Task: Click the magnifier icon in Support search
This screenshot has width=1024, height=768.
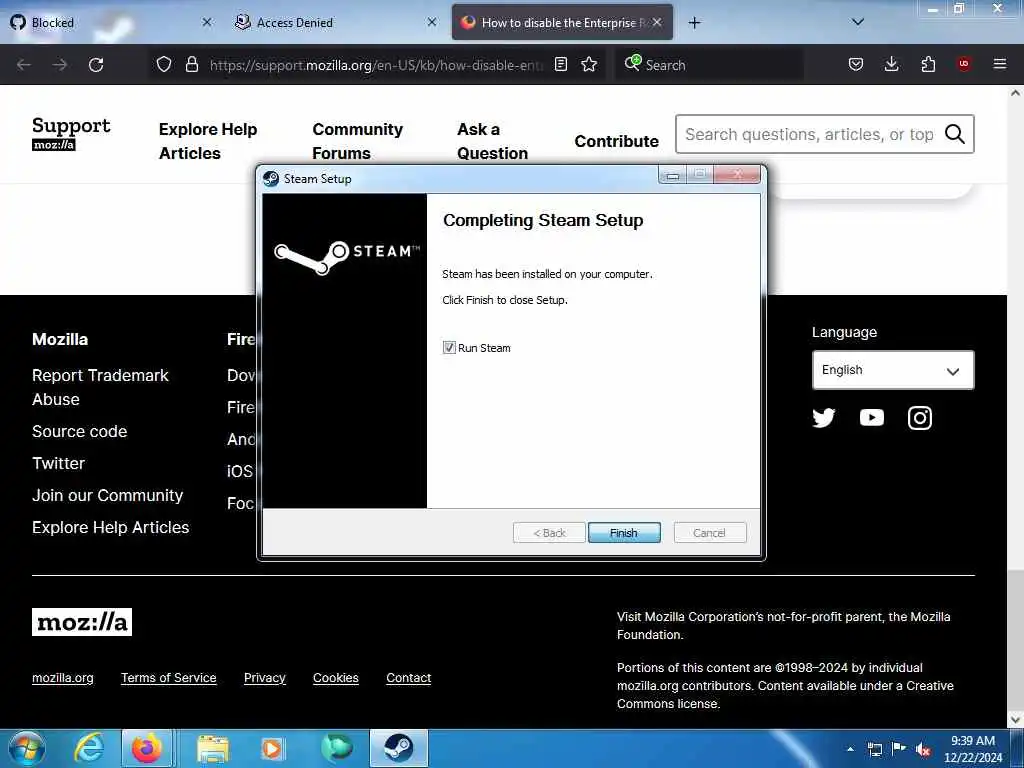Action: 954,134
